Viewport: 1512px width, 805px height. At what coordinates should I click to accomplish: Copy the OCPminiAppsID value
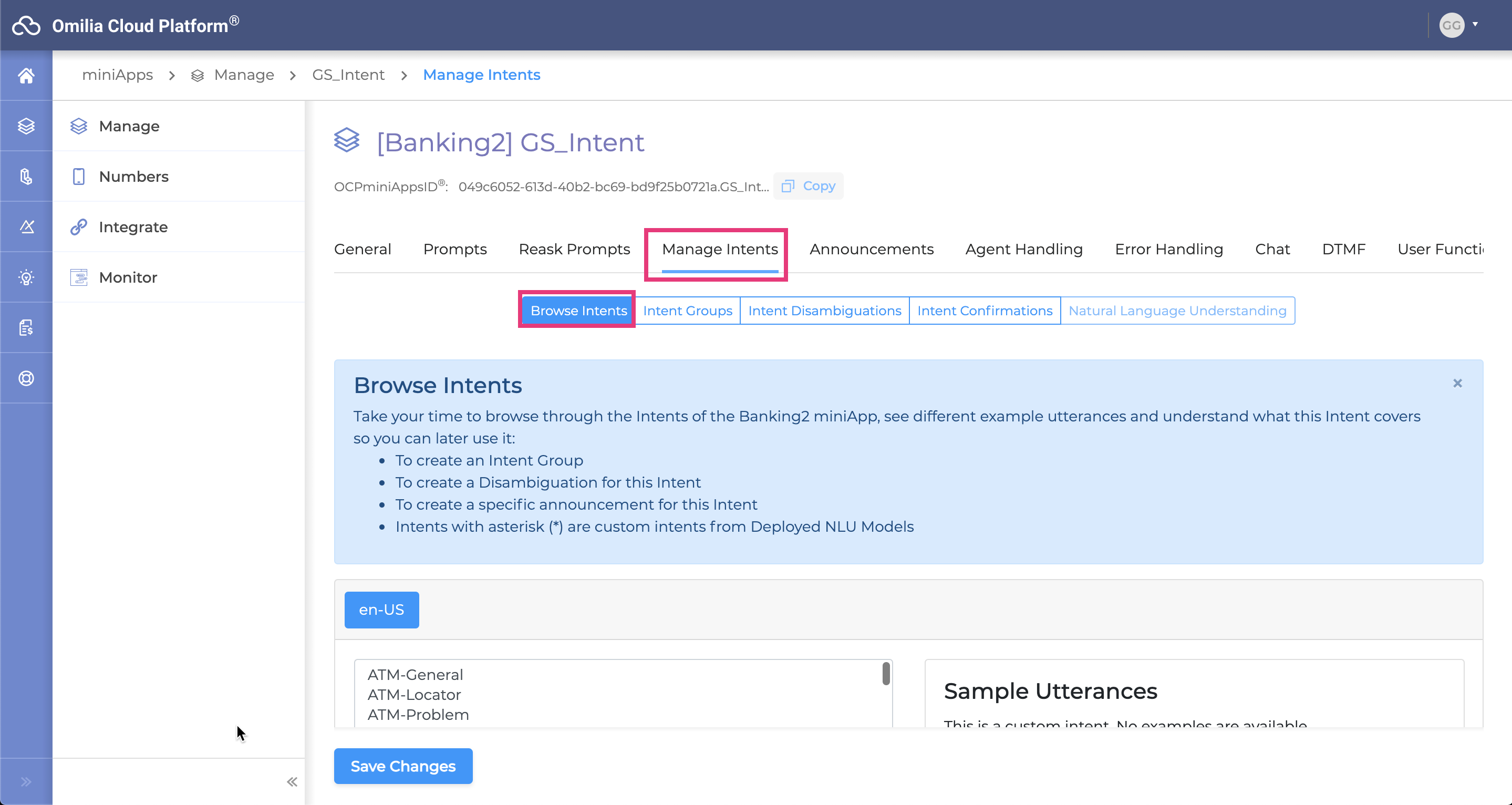point(808,185)
